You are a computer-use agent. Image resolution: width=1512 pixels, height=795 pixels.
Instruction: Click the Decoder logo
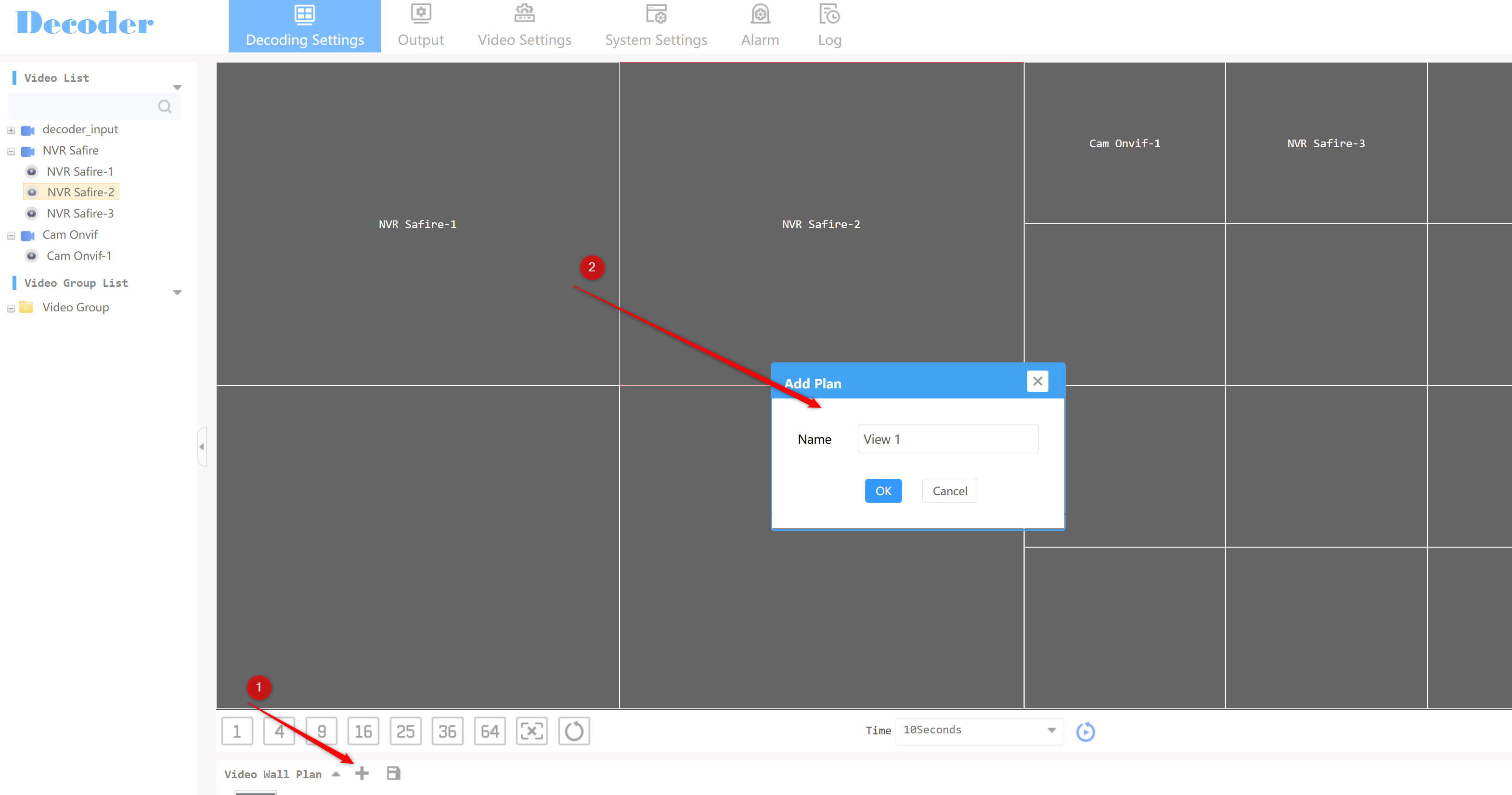(85, 24)
